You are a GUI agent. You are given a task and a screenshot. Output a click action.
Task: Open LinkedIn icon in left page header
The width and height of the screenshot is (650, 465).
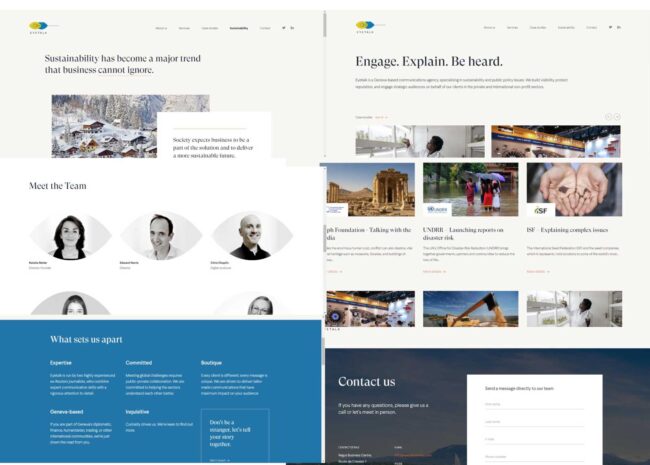point(293,28)
